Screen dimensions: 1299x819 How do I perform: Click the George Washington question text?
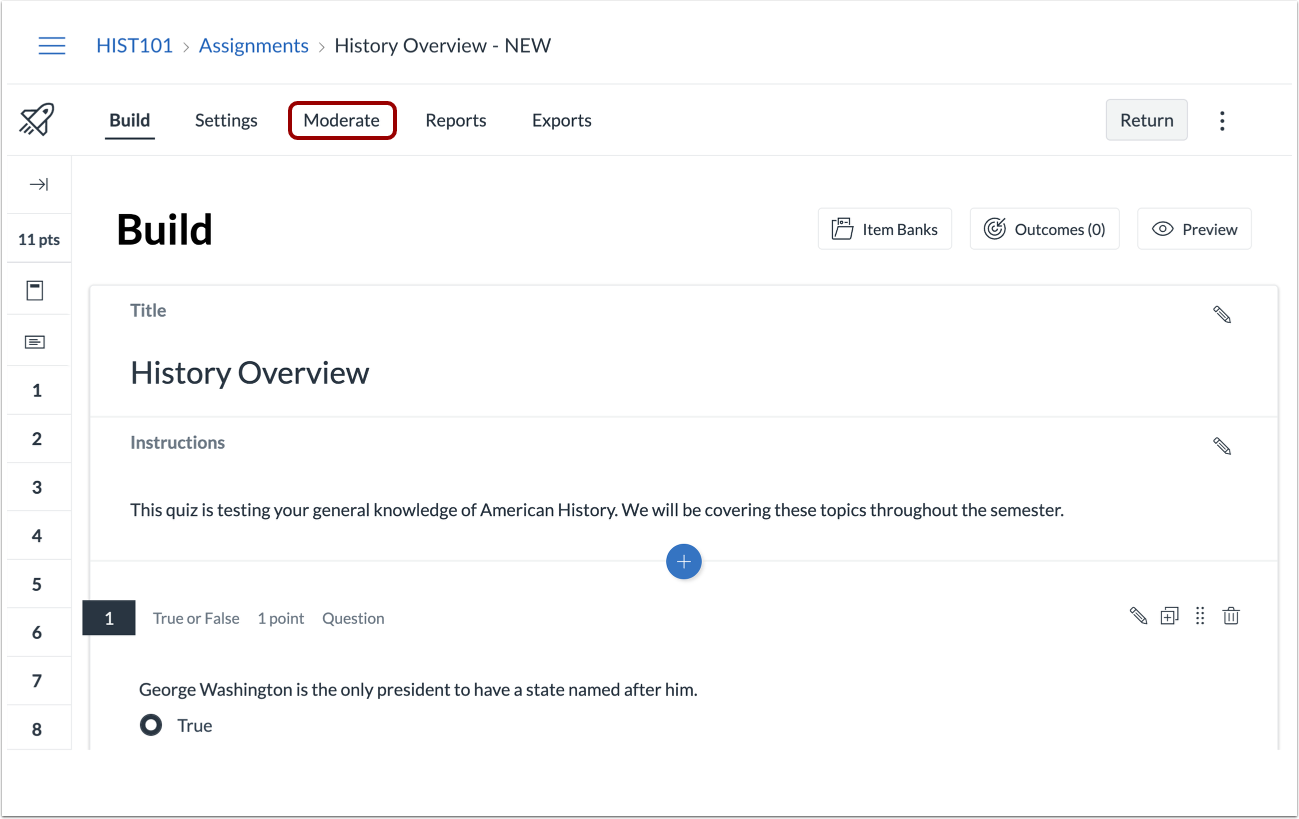click(x=418, y=690)
